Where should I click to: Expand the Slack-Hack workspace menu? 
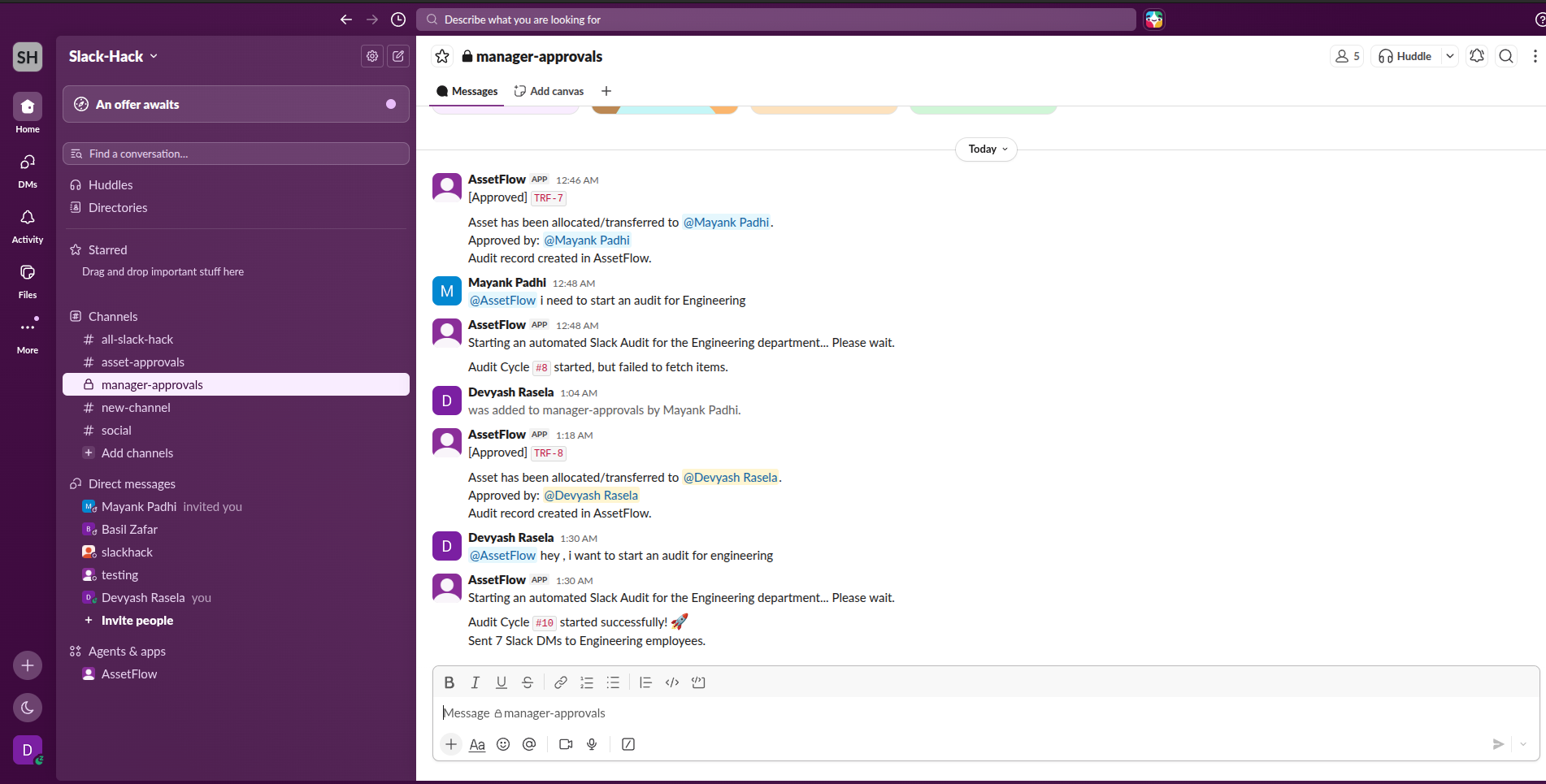(113, 56)
